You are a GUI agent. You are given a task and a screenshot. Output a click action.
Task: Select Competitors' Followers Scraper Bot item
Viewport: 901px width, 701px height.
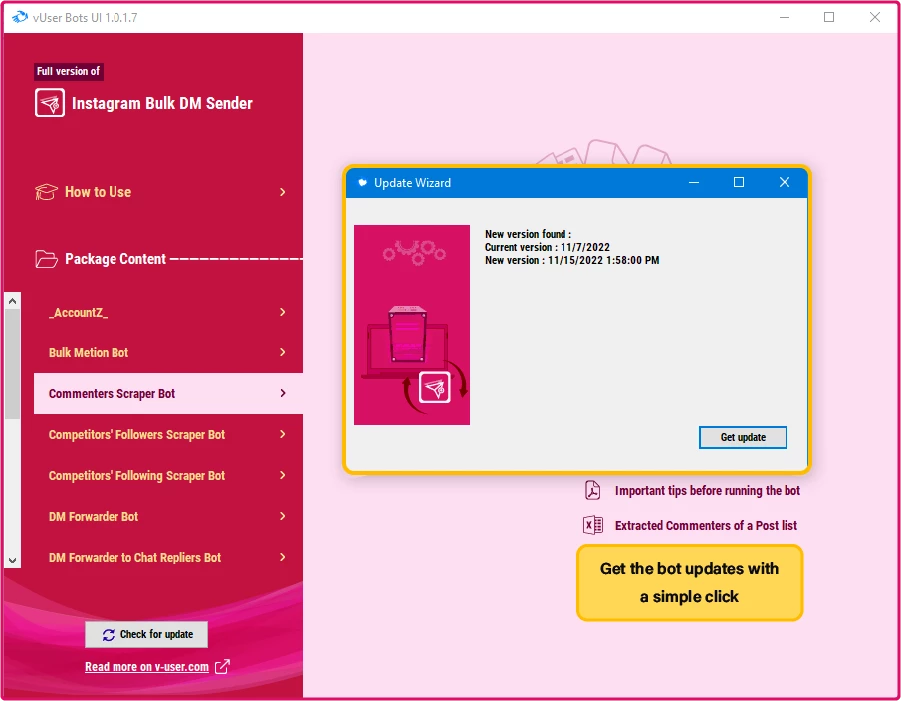[x=168, y=434]
